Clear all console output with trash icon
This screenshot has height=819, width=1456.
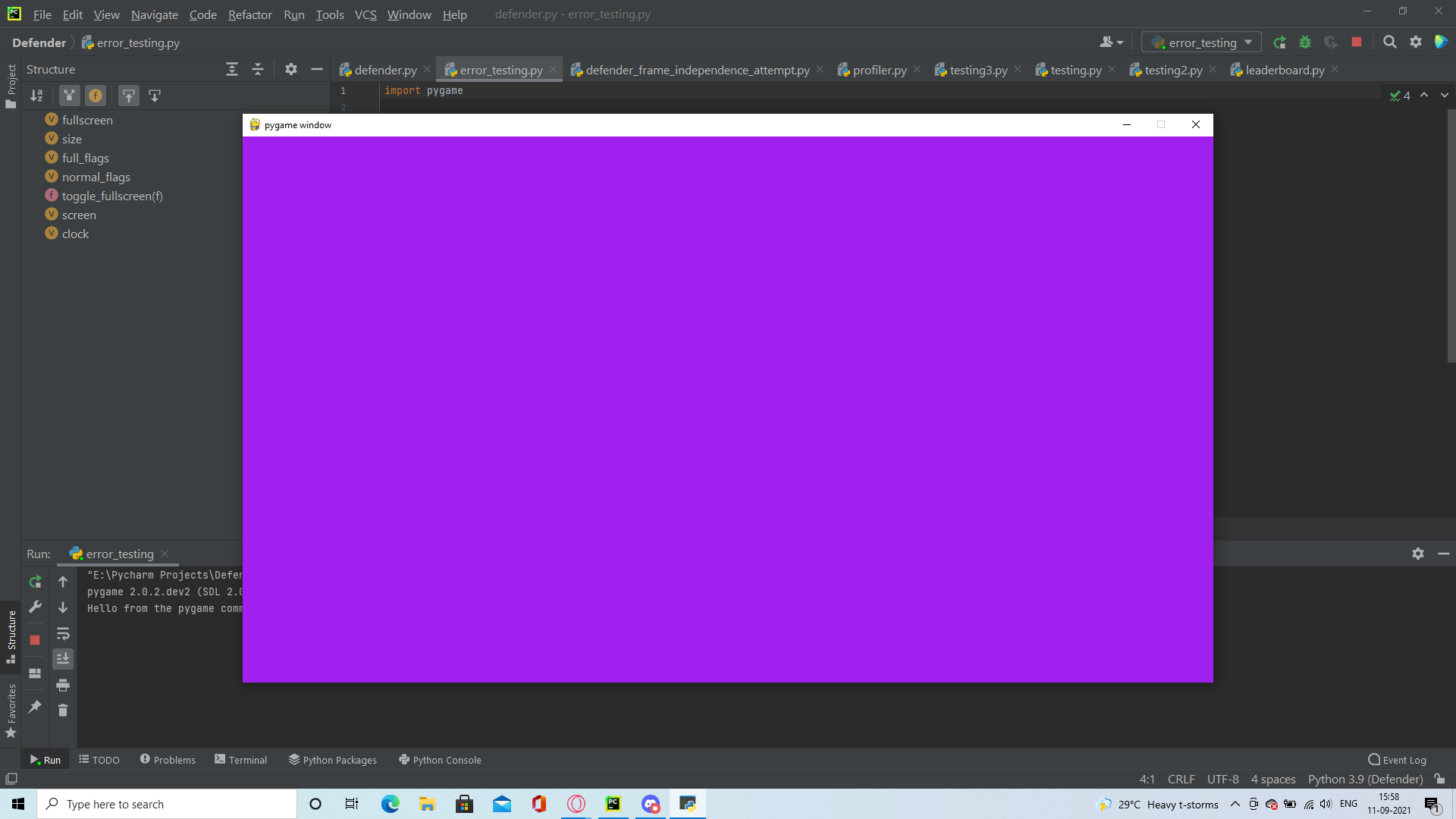point(63,711)
